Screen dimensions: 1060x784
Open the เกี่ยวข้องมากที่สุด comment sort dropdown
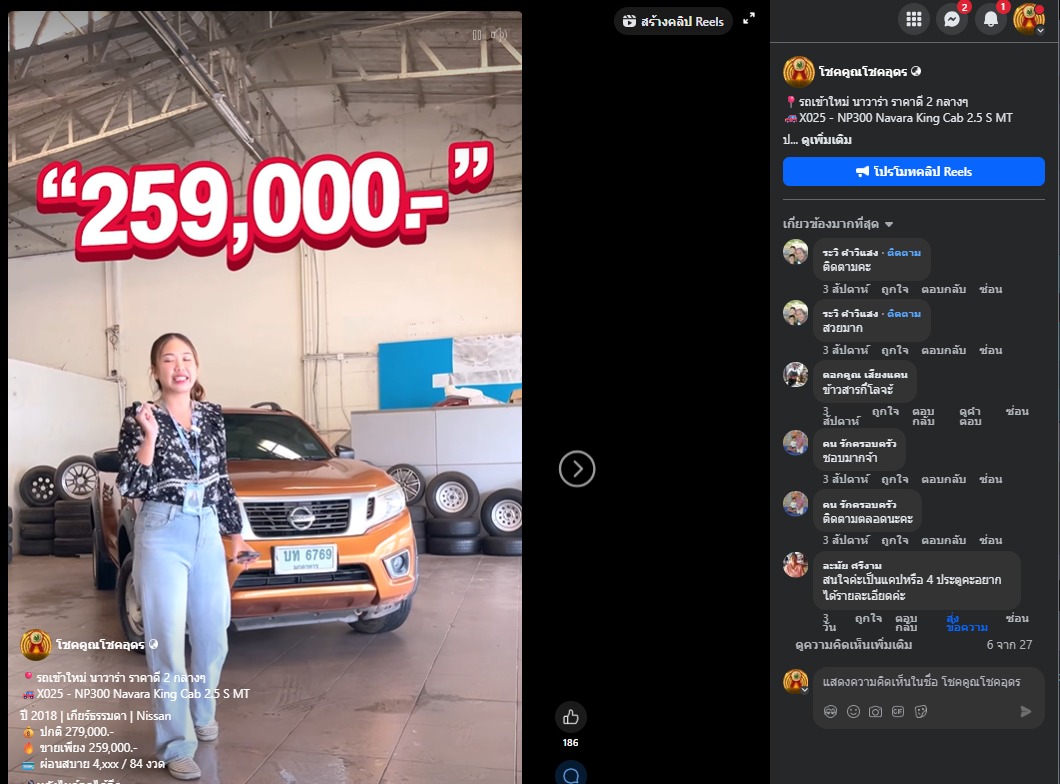coord(838,224)
